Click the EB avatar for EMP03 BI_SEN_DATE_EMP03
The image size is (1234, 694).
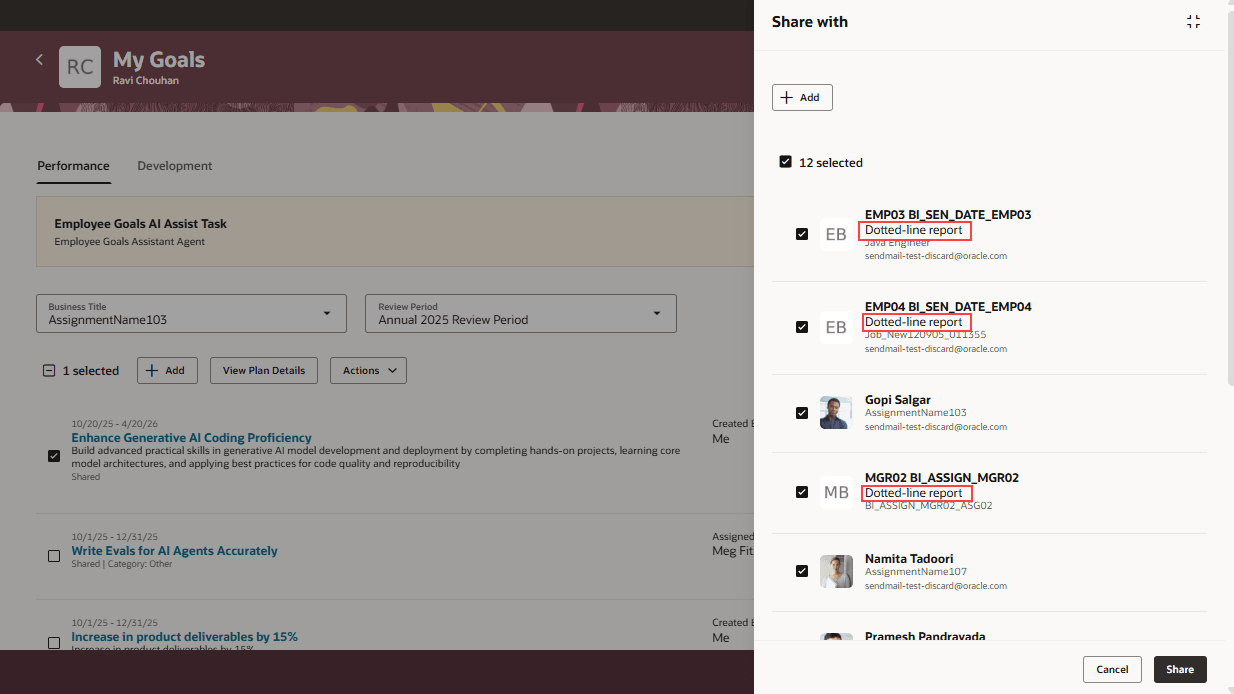[836, 234]
